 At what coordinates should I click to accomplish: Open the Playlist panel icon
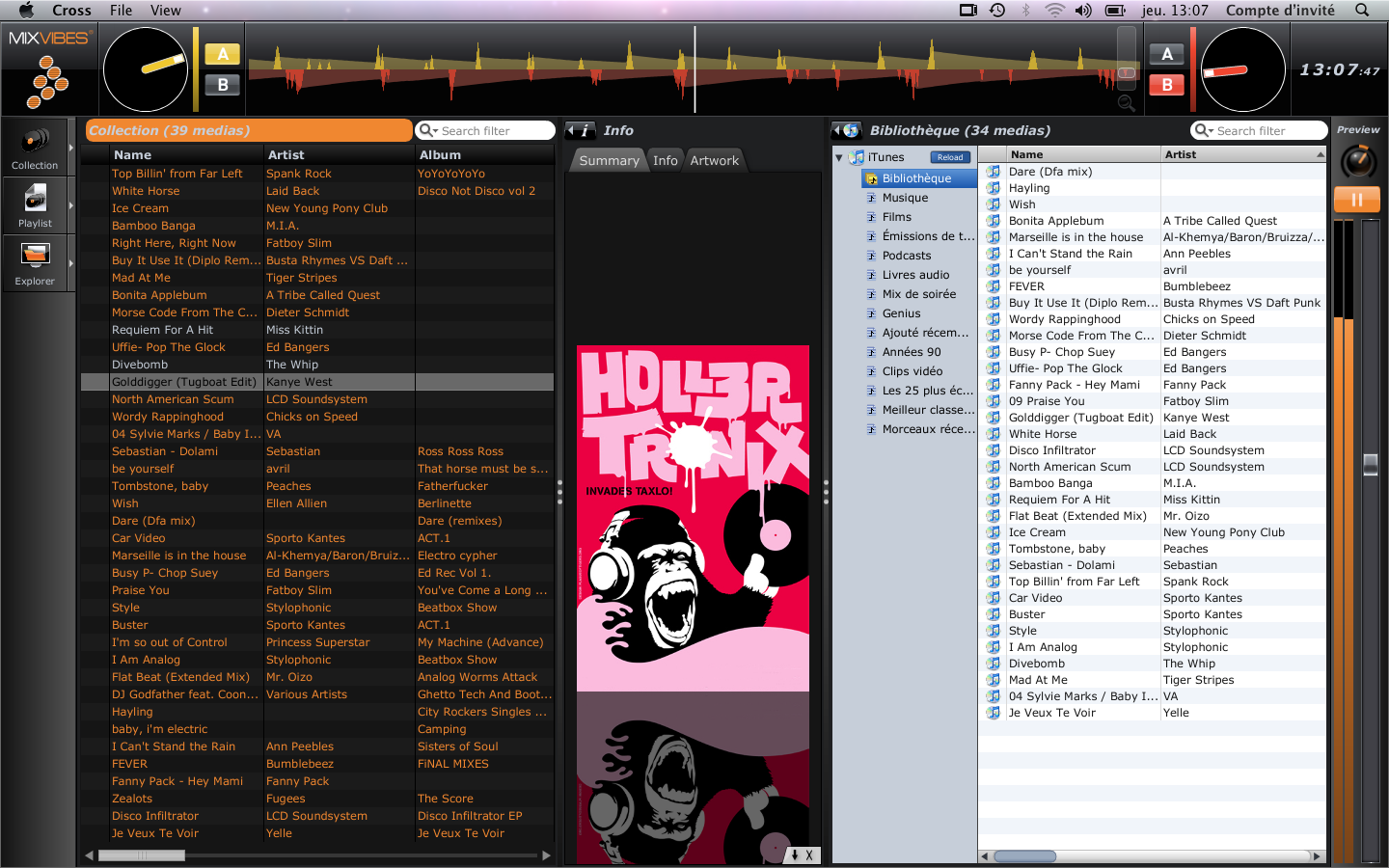(35, 199)
